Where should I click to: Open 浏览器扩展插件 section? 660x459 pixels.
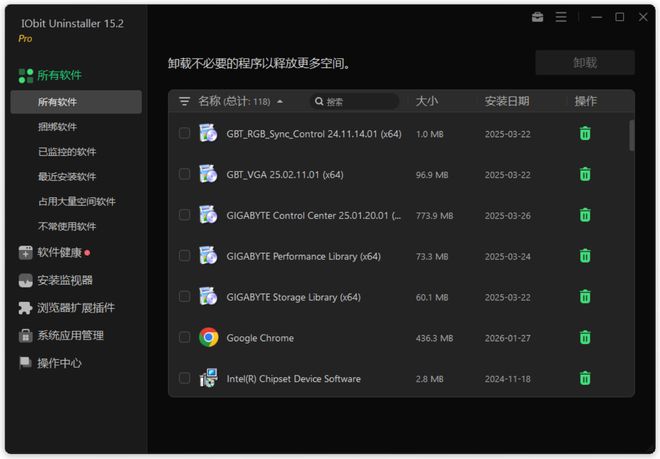[x=76, y=308]
